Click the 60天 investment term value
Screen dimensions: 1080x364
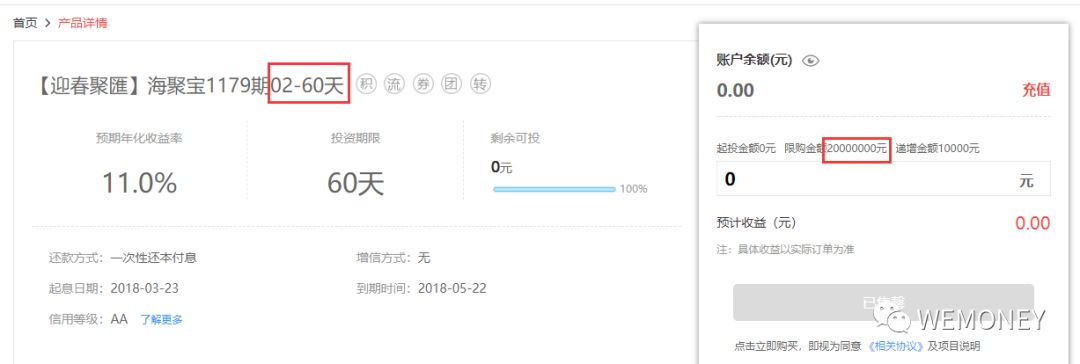pyautogui.click(x=355, y=183)
